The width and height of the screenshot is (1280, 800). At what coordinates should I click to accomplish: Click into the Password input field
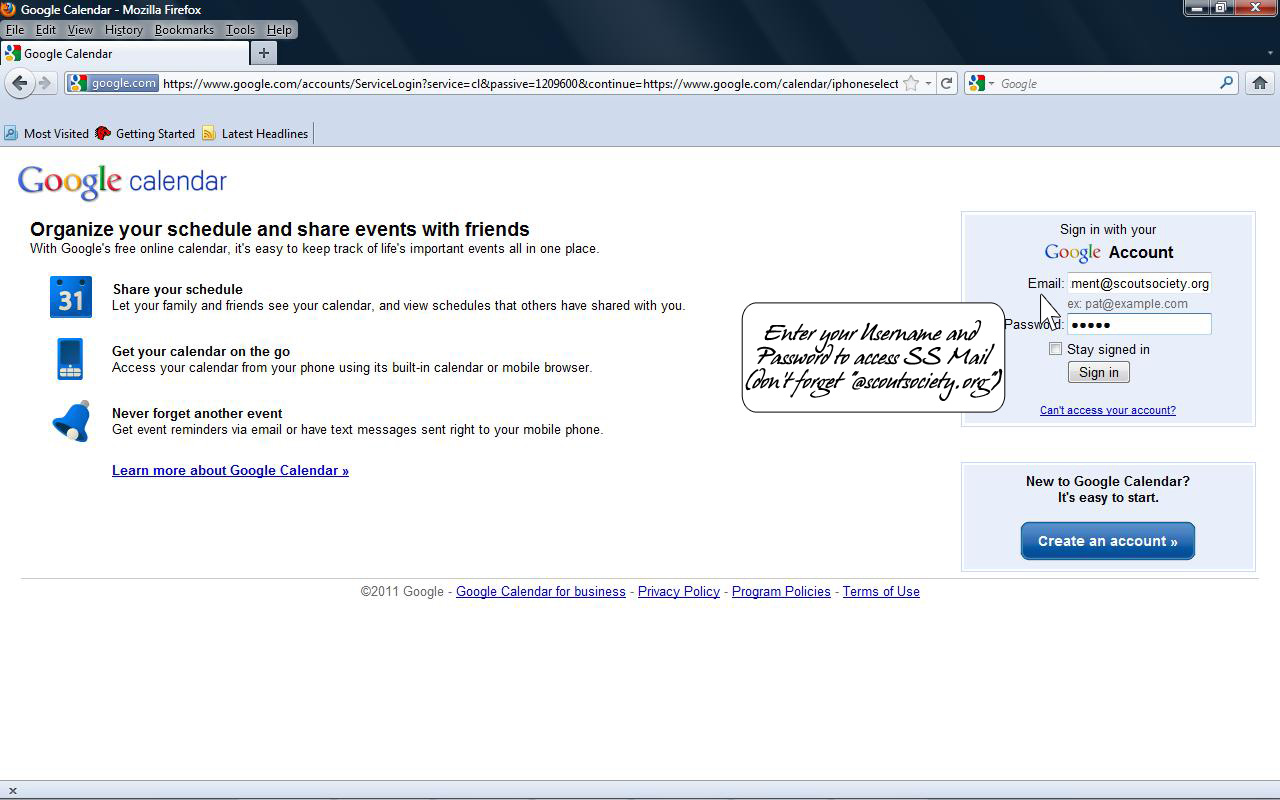point(1139,324)
